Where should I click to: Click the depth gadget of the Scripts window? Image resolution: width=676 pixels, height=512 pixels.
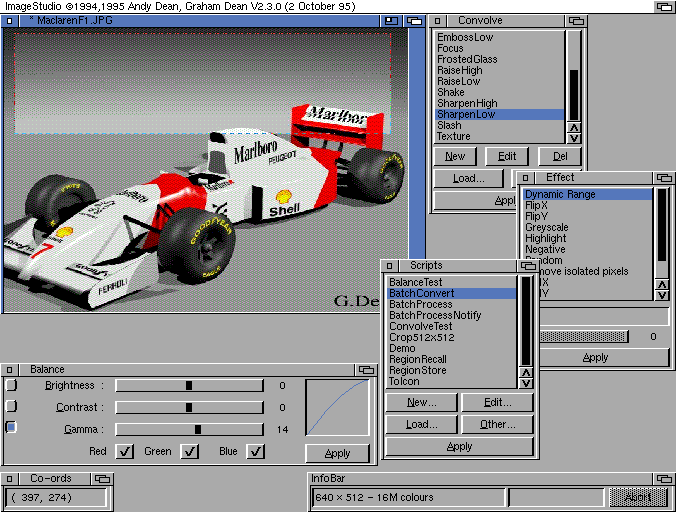click(x=528, y=265)
